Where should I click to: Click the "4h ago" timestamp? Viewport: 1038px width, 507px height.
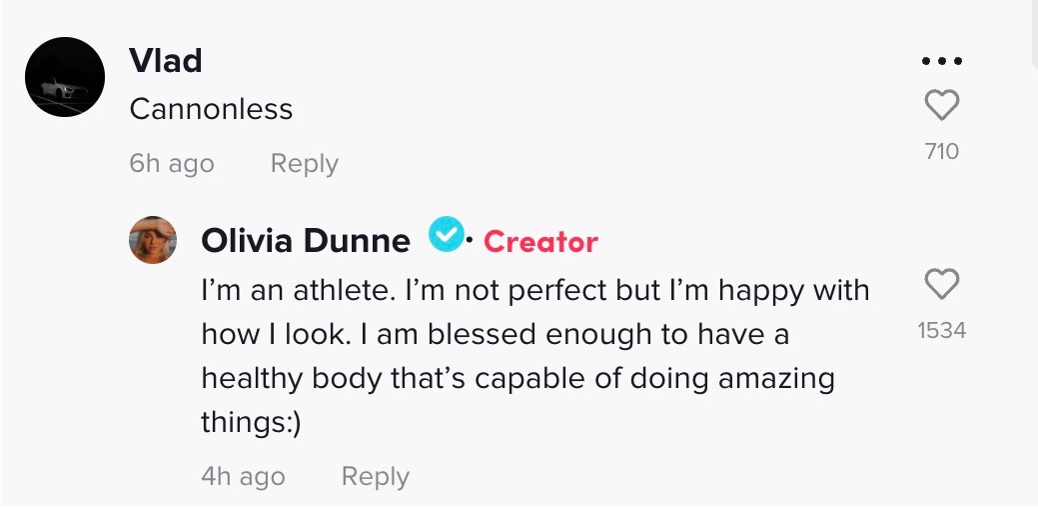243,477
